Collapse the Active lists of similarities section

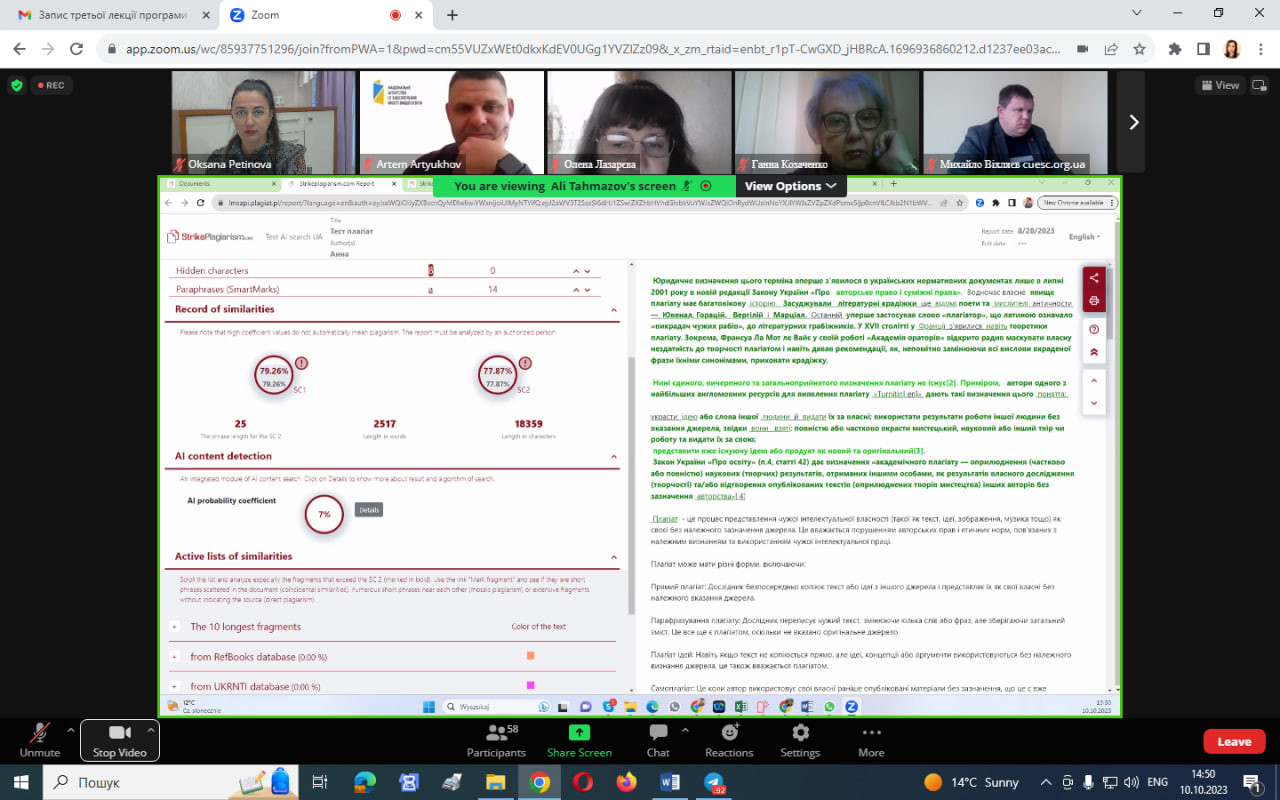(614, 557)
